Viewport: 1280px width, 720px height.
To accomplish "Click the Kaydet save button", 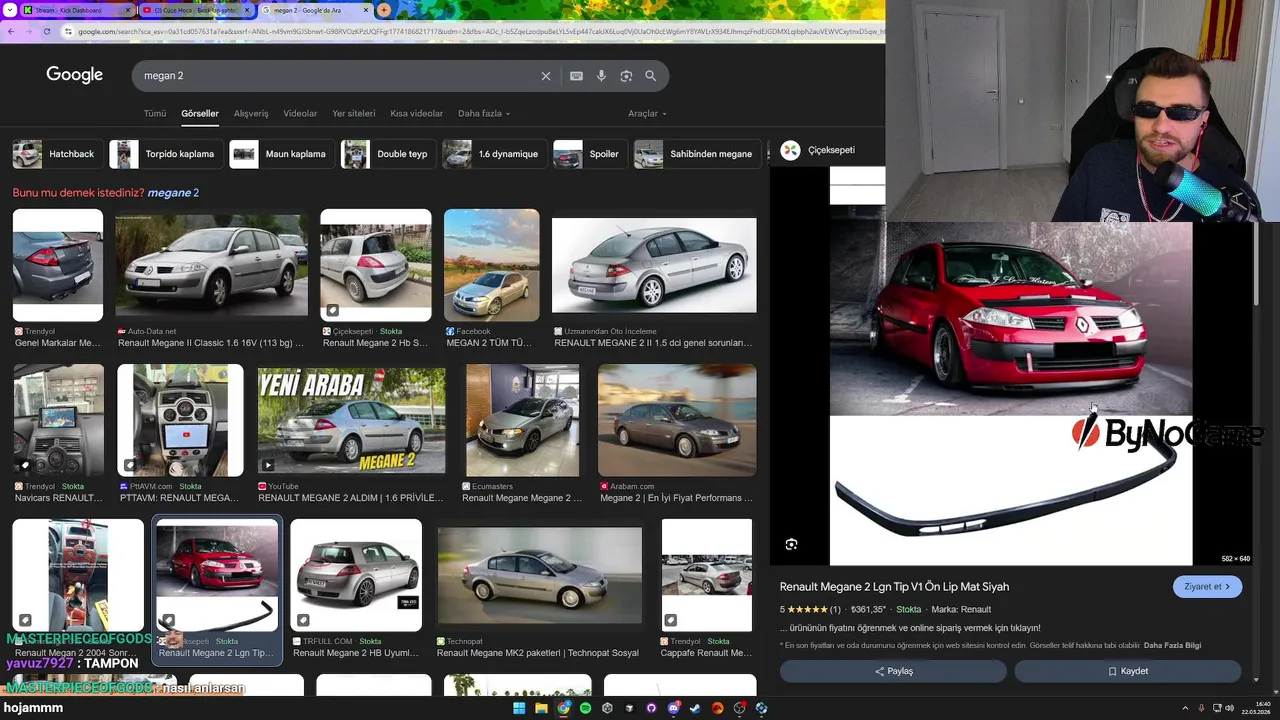I will [x=1127, y=671].
